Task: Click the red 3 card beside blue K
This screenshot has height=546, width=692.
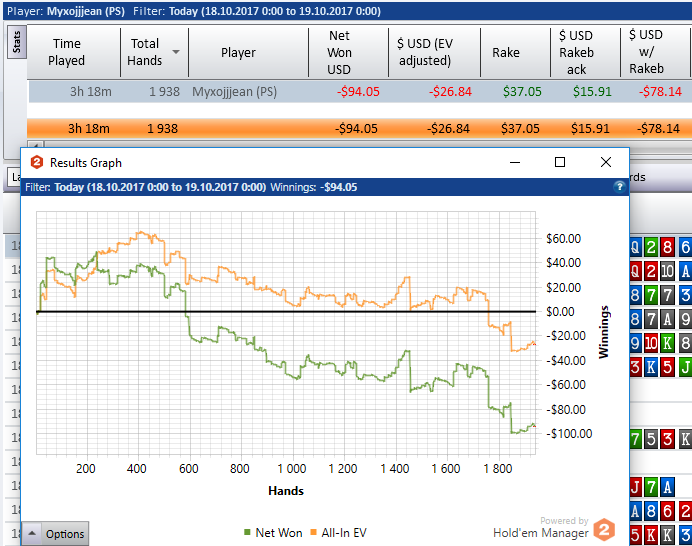Action: [635, 367]
